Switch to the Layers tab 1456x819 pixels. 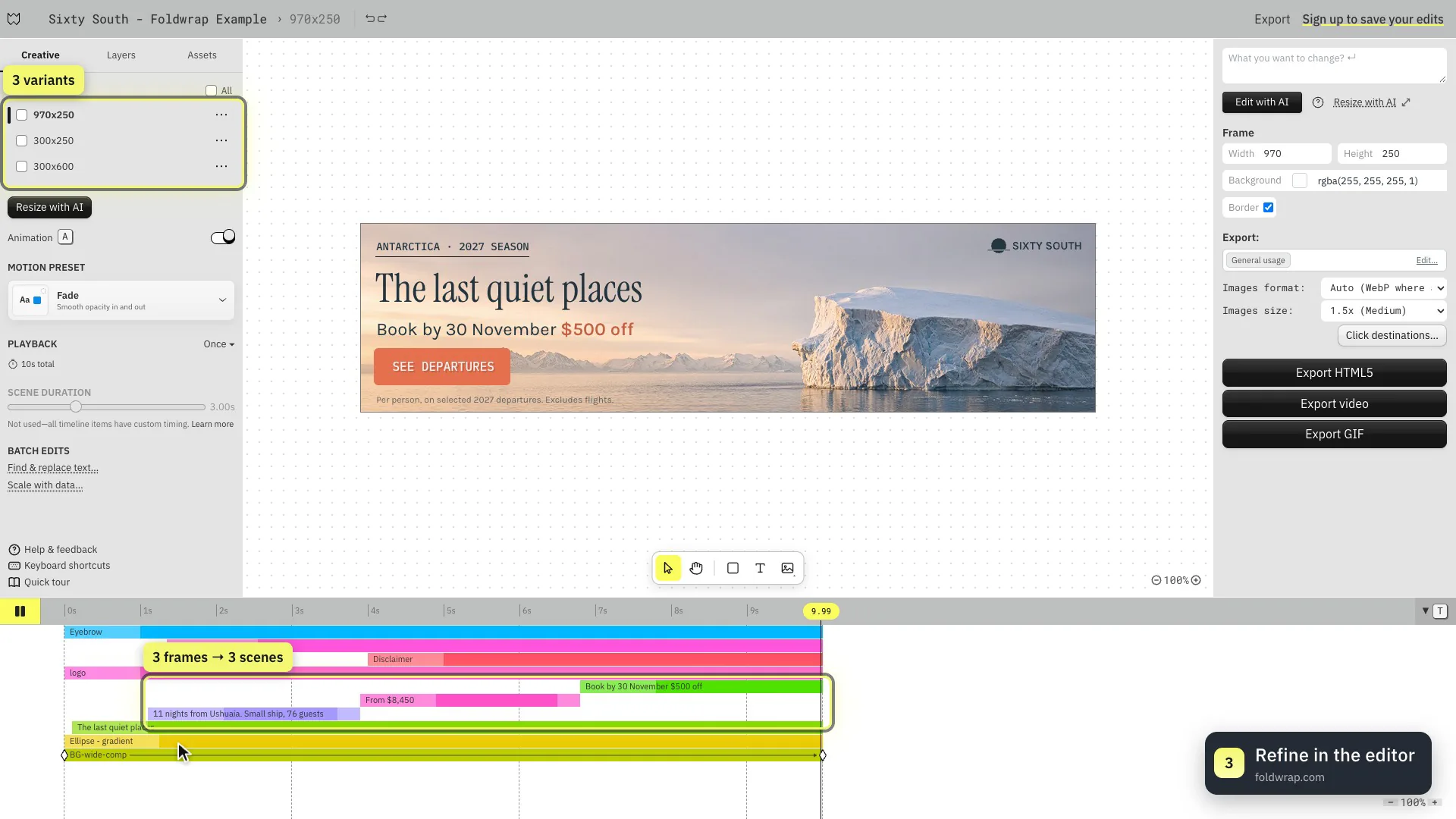(x=121, y=55)
